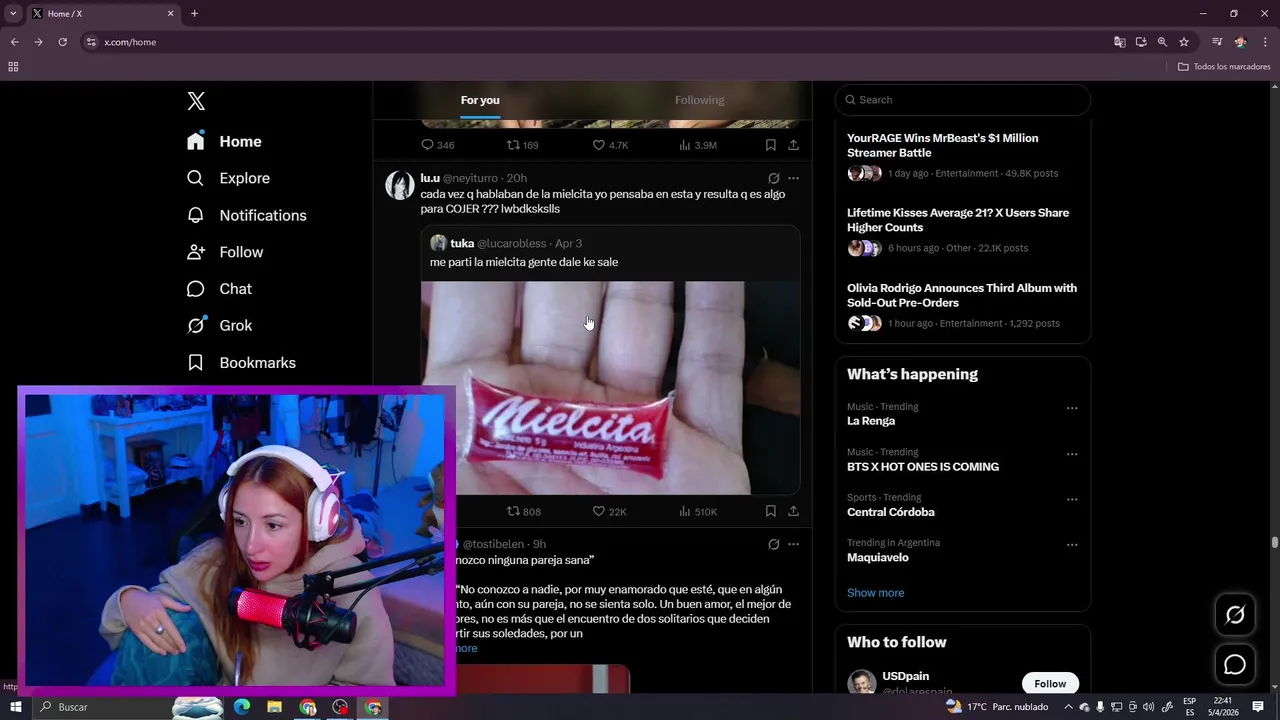Open quoted post author tuka
Viewport: 1280px width, 720px height.
coord(462,243)
